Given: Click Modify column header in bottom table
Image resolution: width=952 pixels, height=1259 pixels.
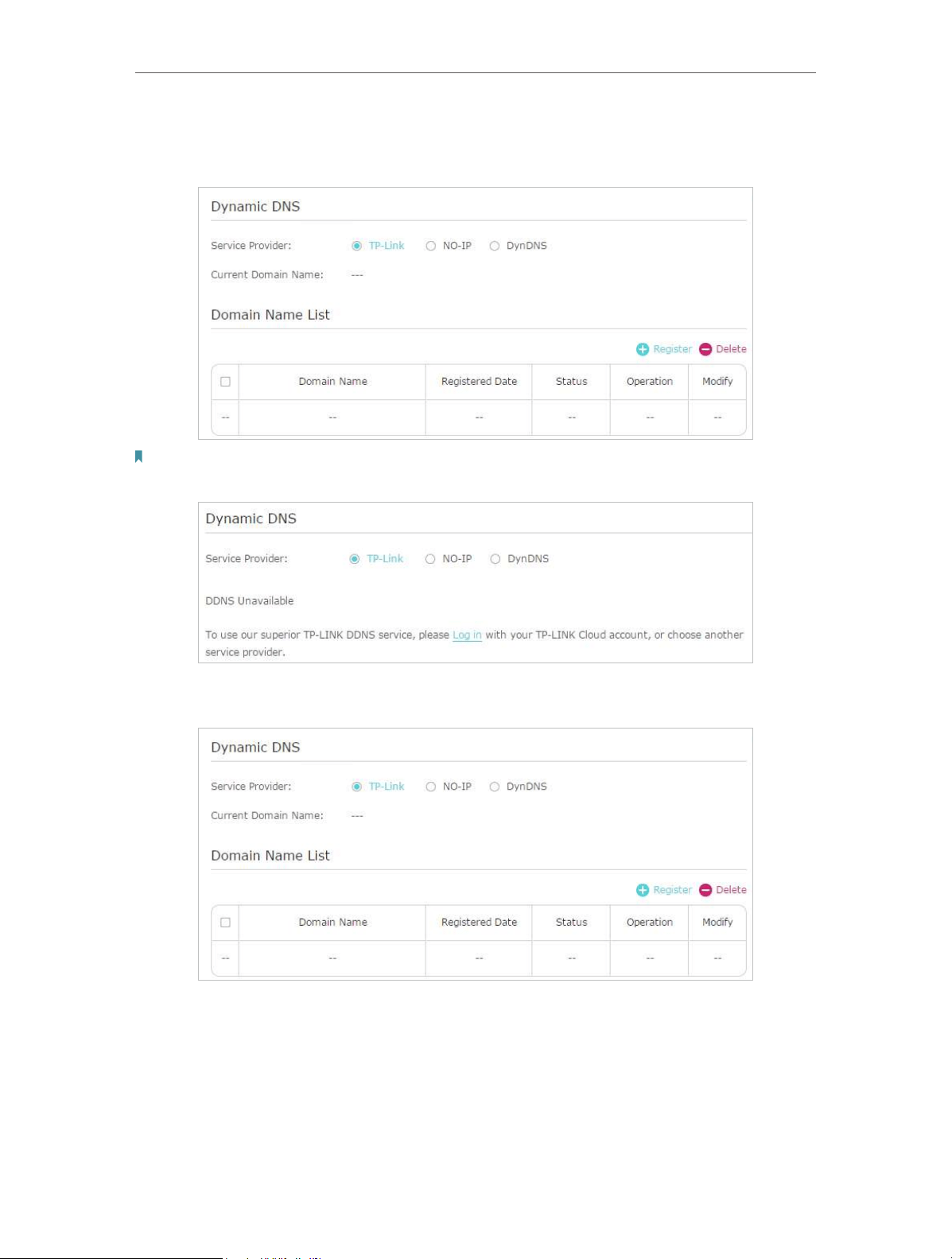Looking at the screenshot, I should coord(717,923).
